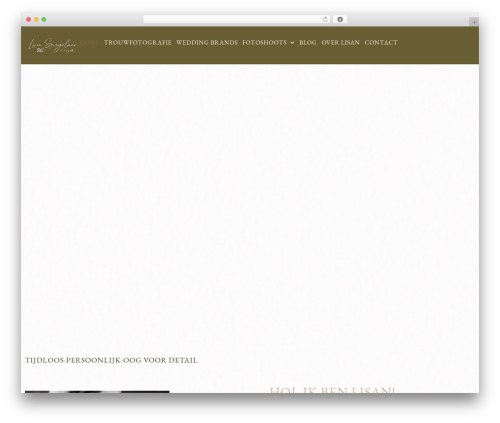The height and width of the screenshot is (423, 500).
Task: Minimize window with the yellow button
Action: [36, 20]
